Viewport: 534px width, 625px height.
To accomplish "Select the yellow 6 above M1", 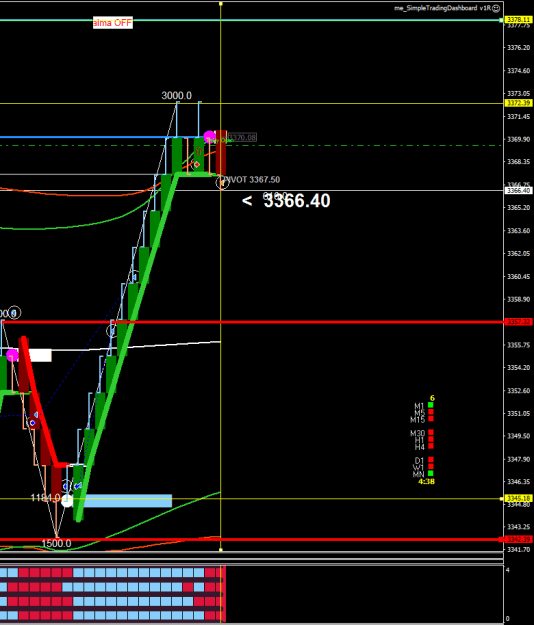I will point(432,398).
